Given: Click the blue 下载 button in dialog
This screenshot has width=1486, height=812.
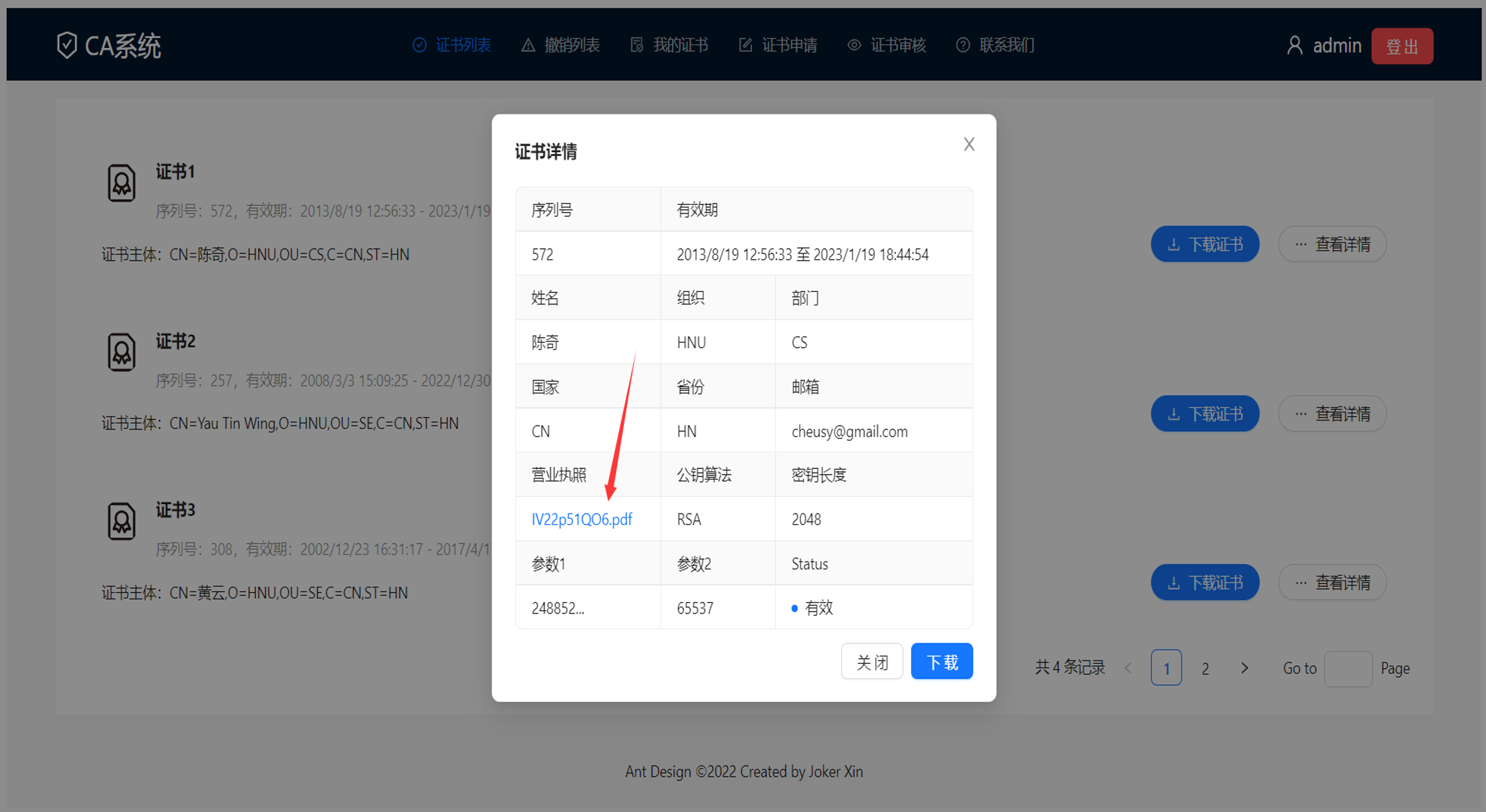Looking at the screenshot, I should 941,662.
